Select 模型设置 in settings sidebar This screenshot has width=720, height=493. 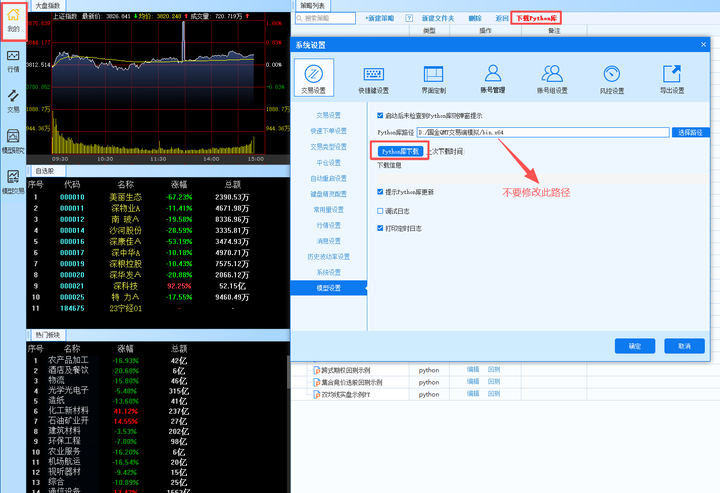click(328, 288)
